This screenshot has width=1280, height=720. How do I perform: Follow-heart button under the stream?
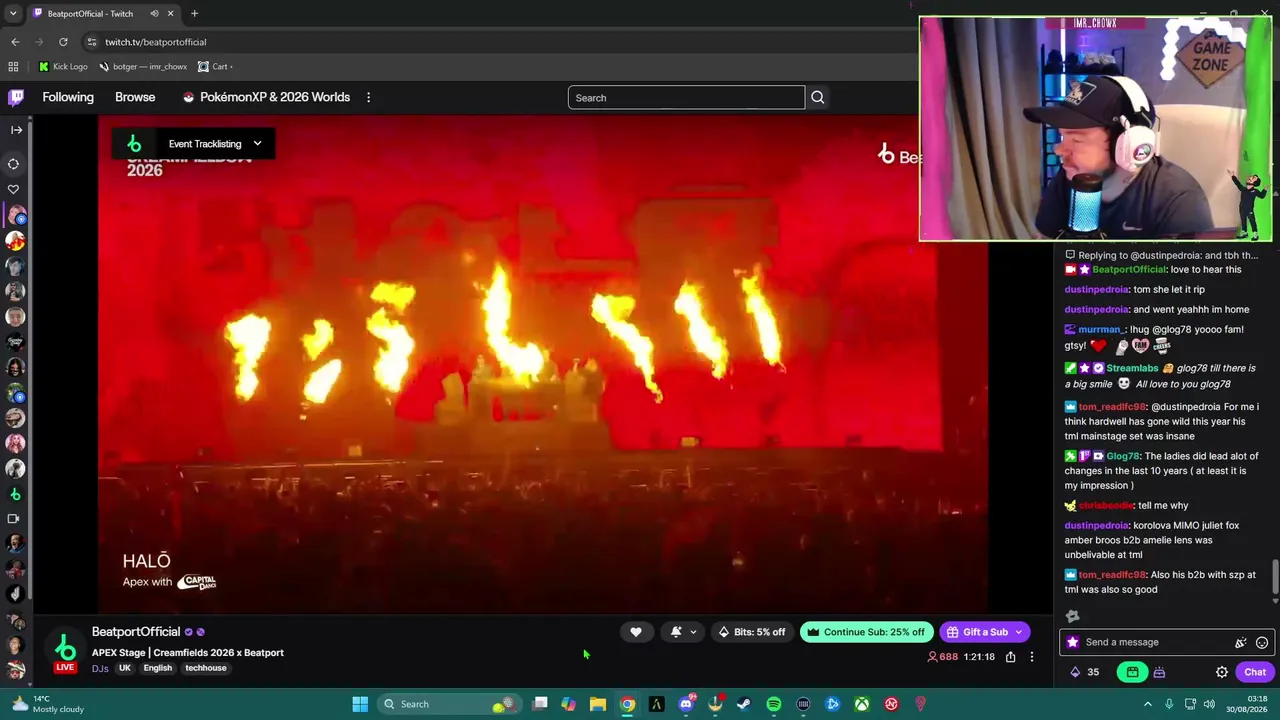pyautogui.click(x=636, y=632)
